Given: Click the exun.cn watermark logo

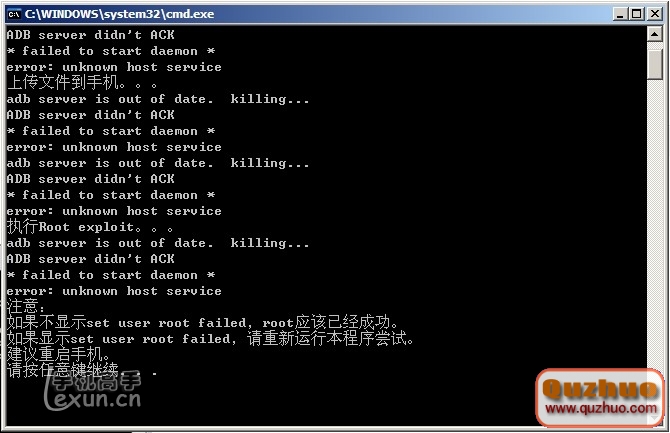Looking at the screenshot, I should (x=92, y=391).
